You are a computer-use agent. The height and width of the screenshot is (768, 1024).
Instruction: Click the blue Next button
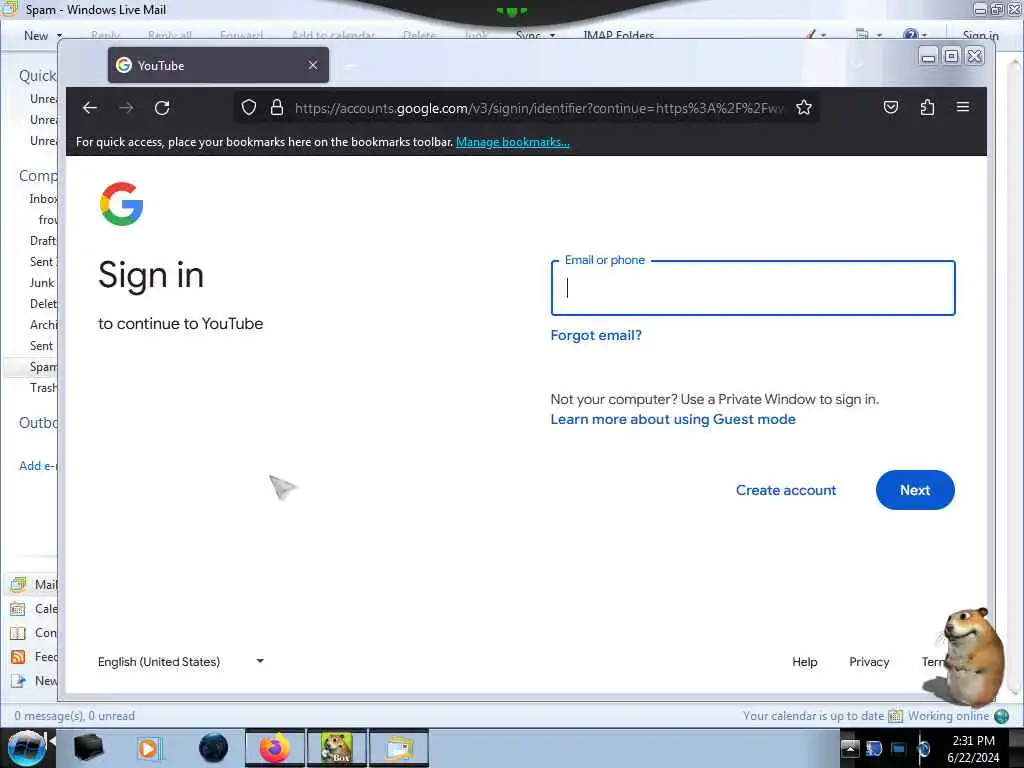click(x=915, y=490)
